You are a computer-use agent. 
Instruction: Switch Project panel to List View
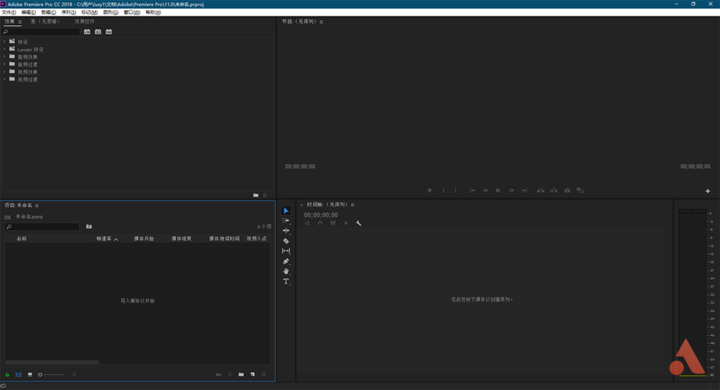pyautogui.click(x=18, y=374)
